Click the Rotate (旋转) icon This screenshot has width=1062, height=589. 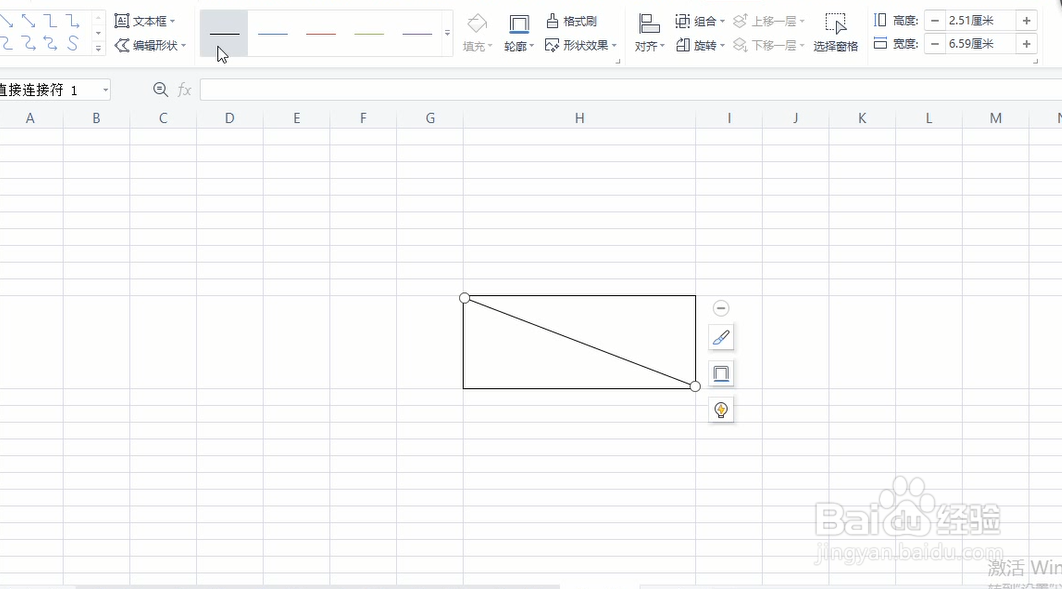[x=683, y=45]
